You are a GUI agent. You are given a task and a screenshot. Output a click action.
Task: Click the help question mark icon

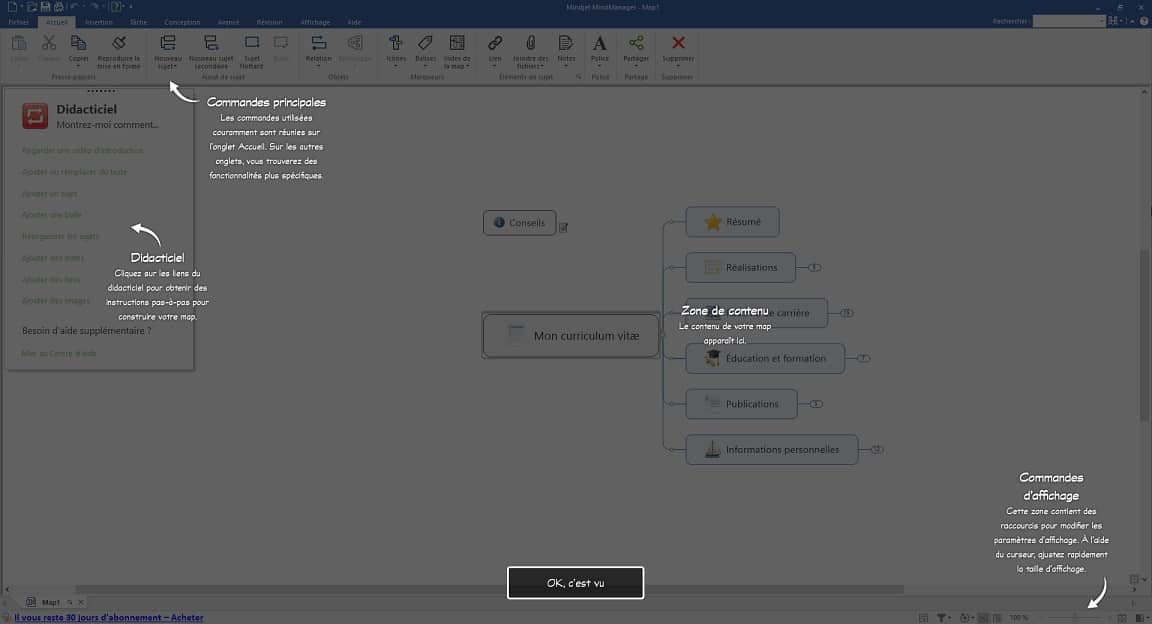coord(1144,21)
